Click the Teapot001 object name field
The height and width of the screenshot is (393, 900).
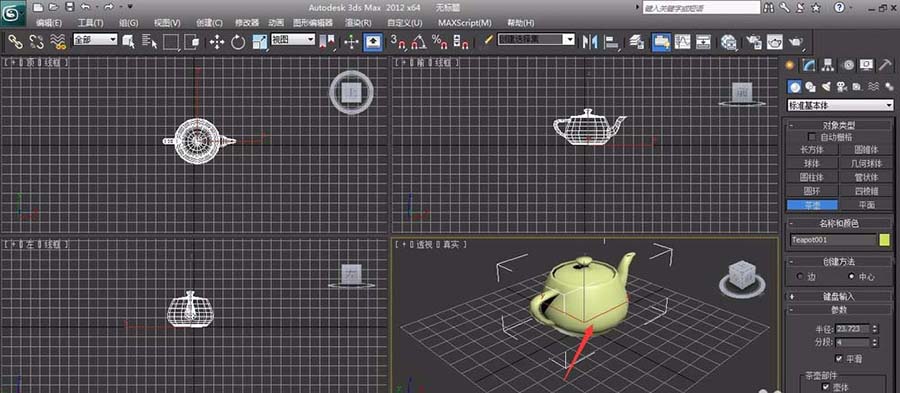point(833,240)
